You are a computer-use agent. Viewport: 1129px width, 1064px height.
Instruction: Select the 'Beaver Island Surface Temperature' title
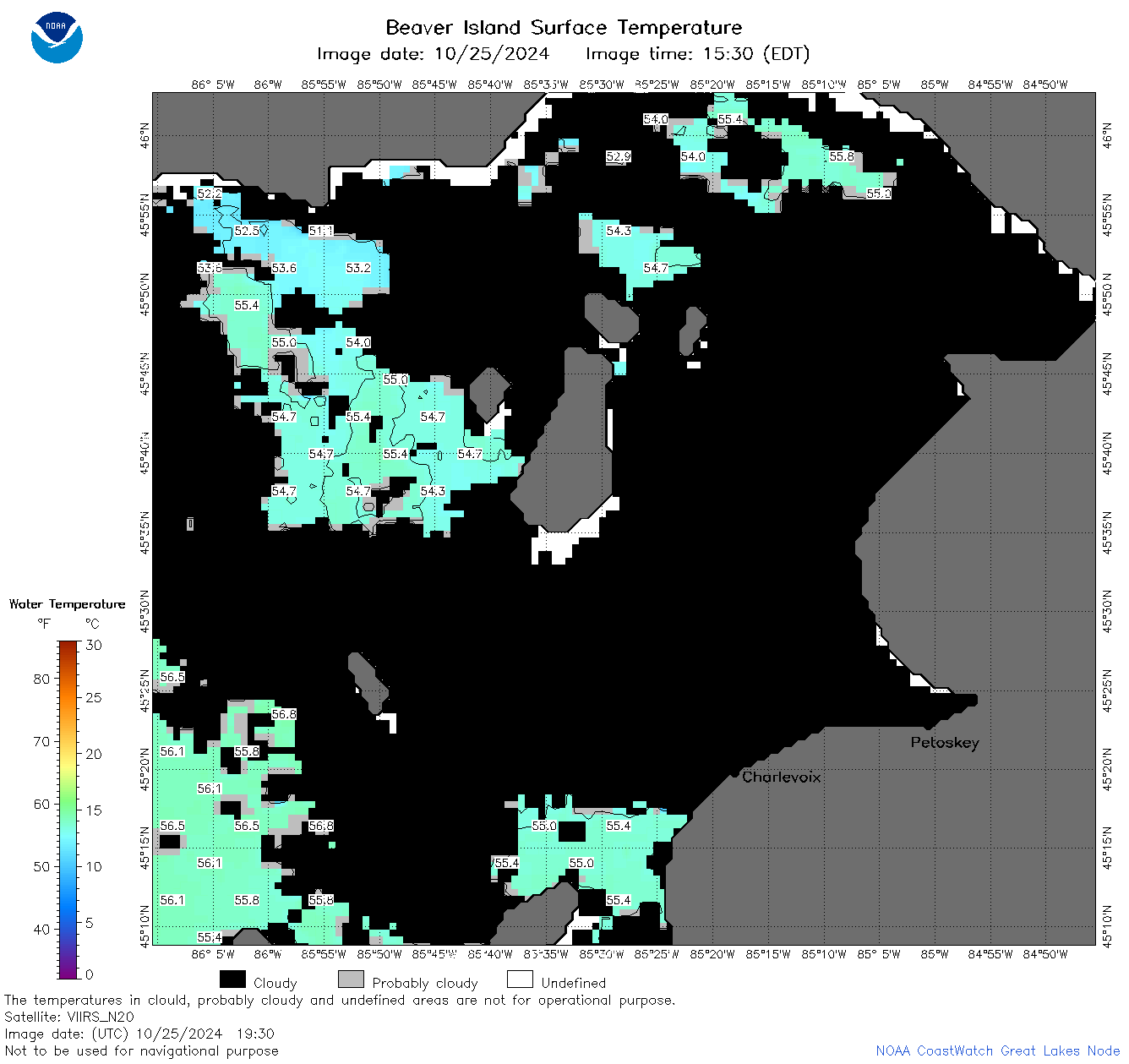(x=564, y=27)
